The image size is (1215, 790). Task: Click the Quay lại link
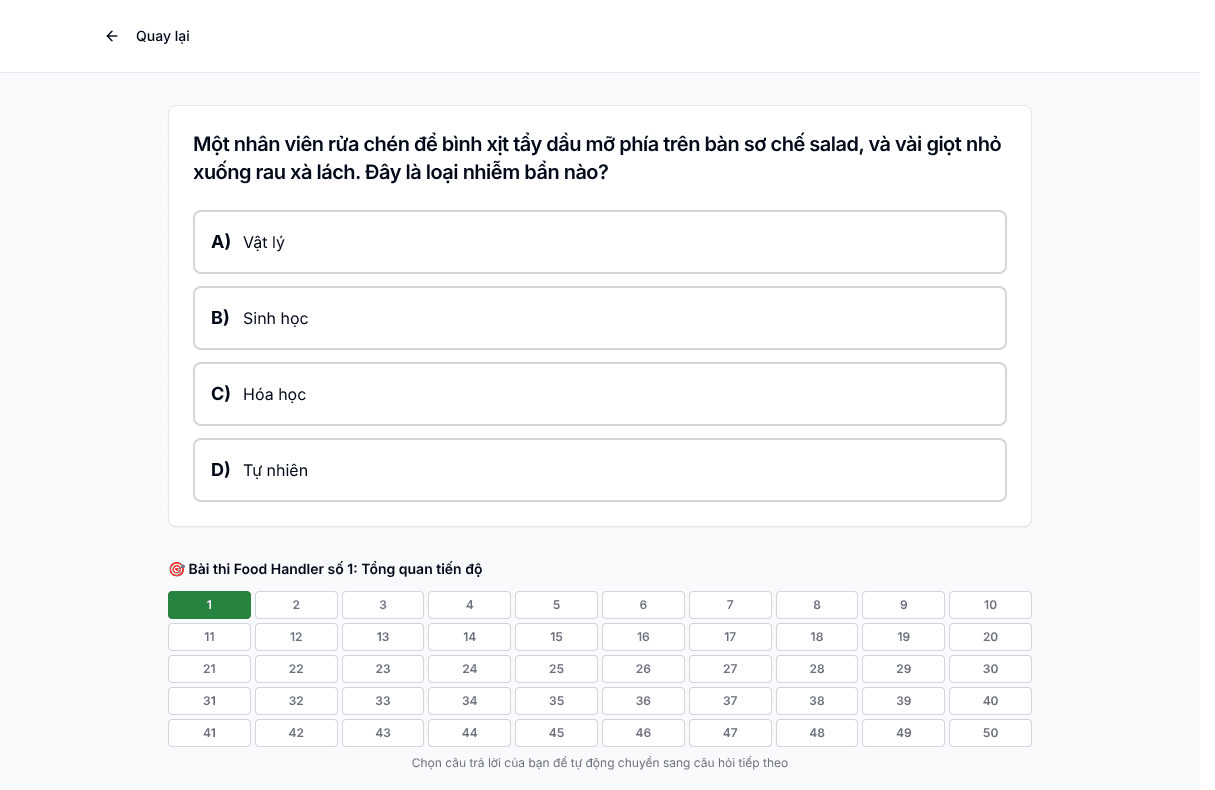coord(162,36)
